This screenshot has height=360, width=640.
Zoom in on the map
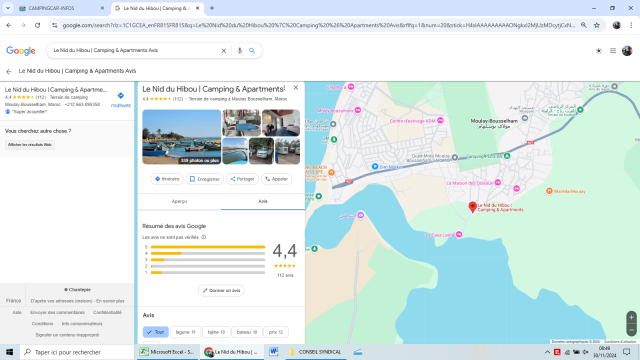click(631, 317)
